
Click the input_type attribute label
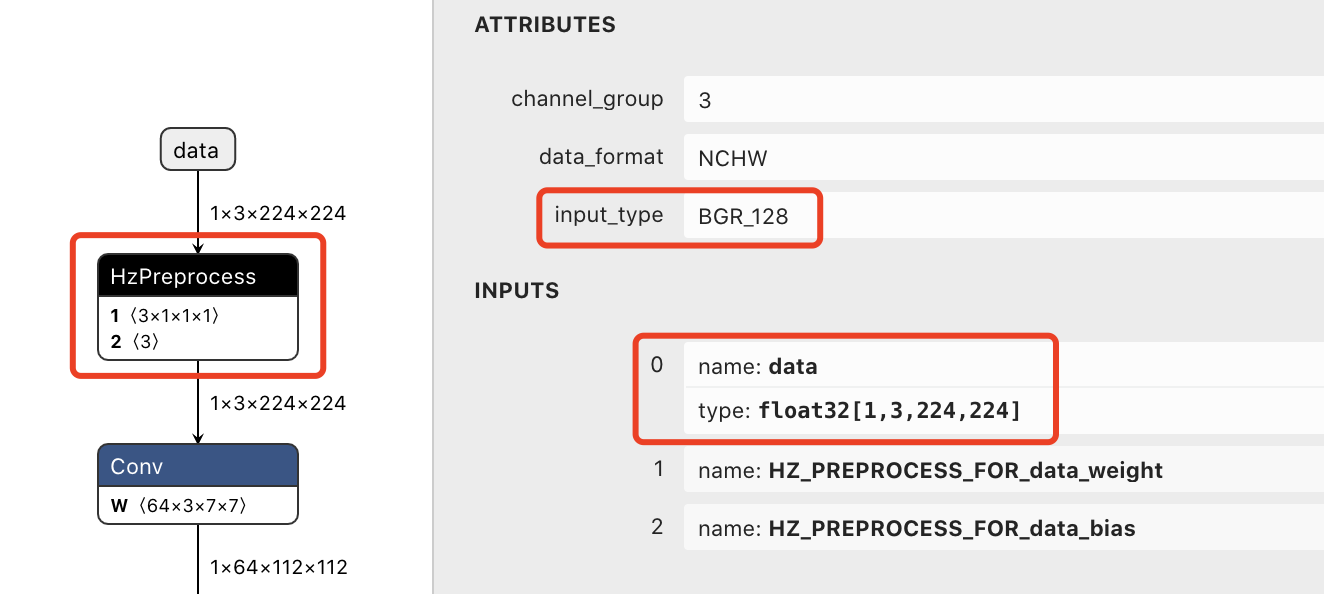click(609, 214)
